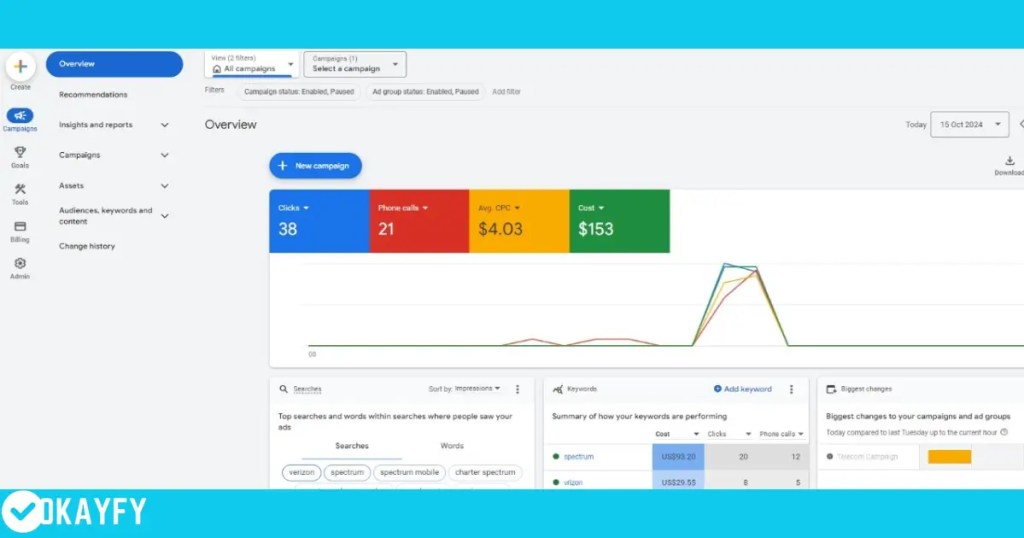This screenshot has width=1024, height=538.
Task: Click the info icon beside current hour
Action: coord(1004,432)
